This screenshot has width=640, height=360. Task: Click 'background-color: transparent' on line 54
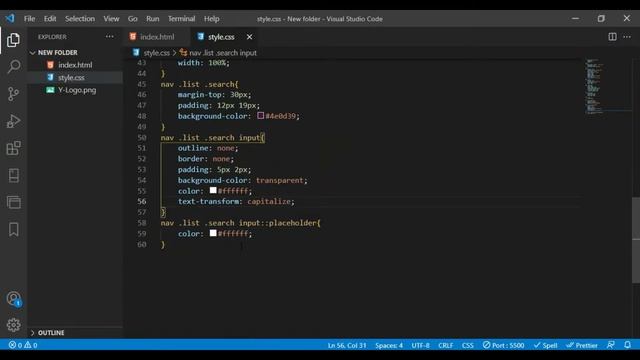pos(242,180)
